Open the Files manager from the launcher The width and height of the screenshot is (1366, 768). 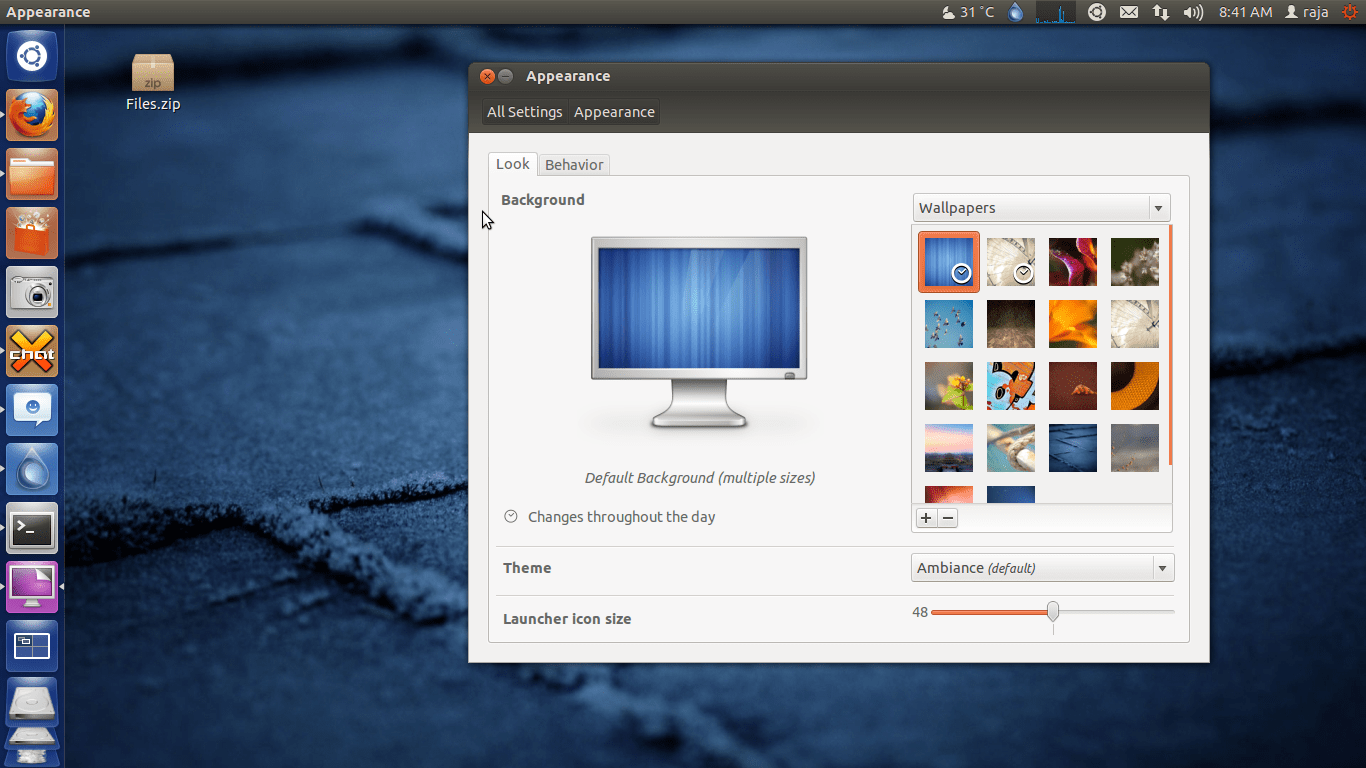click(x=32, y=174)
